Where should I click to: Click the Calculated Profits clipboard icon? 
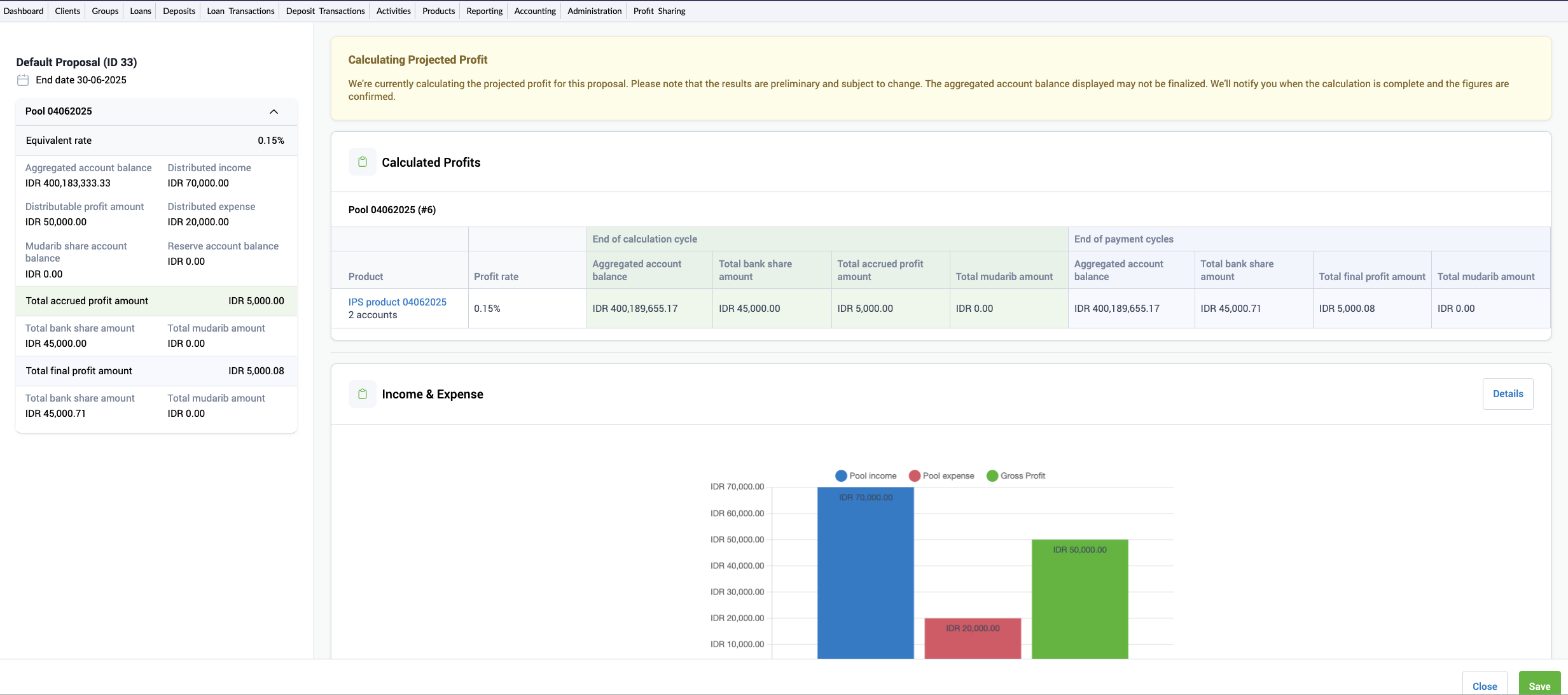coord(363,161)
